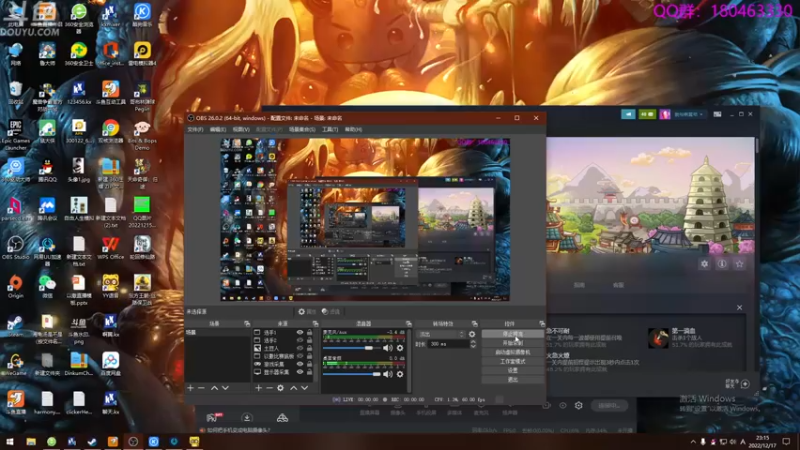Open the OBS taskbar icon
This screenshot has height=450, width=800.
pyautogui.click(x=133, y=441)
